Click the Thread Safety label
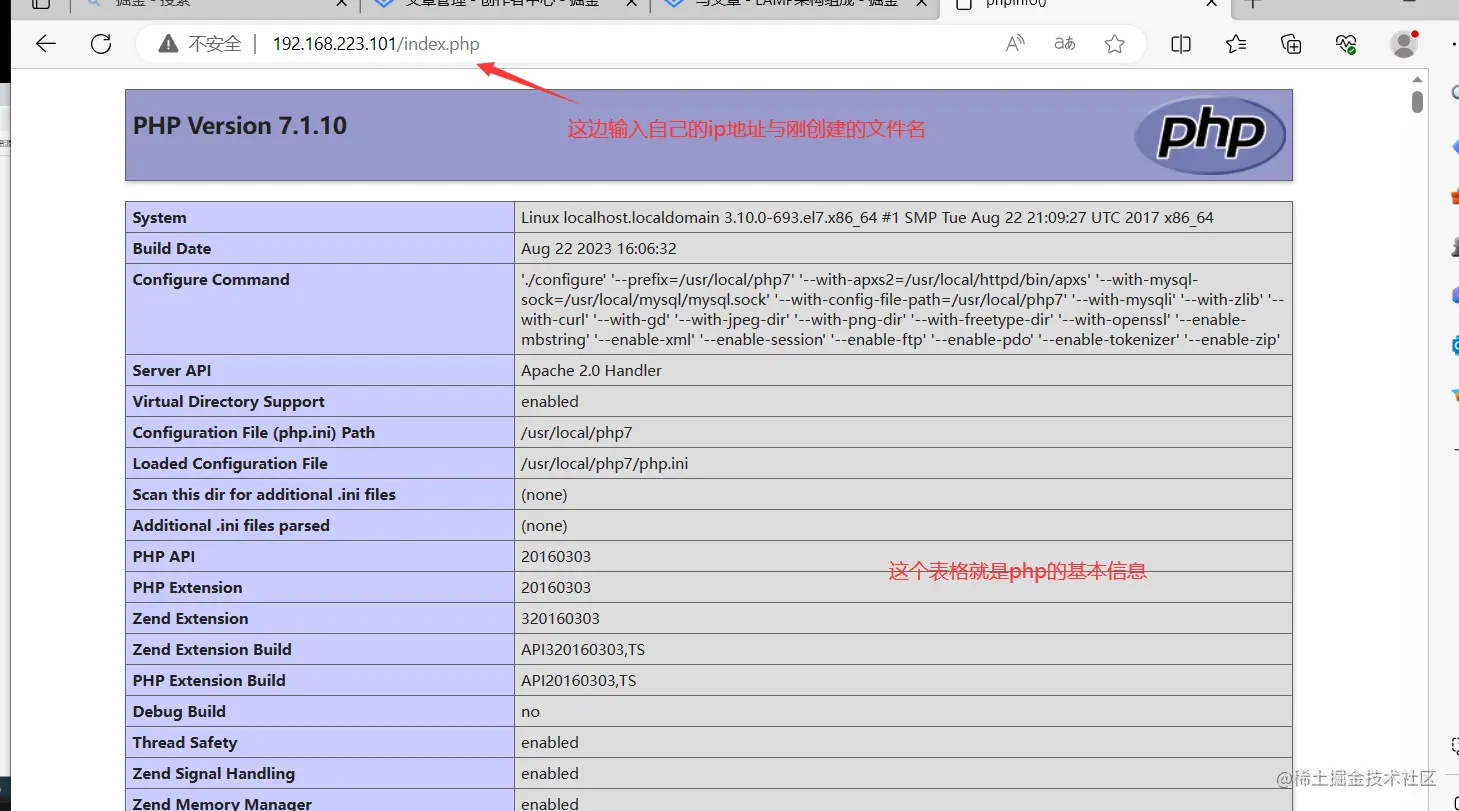The image size is (1459, 811). click(185, 743)
